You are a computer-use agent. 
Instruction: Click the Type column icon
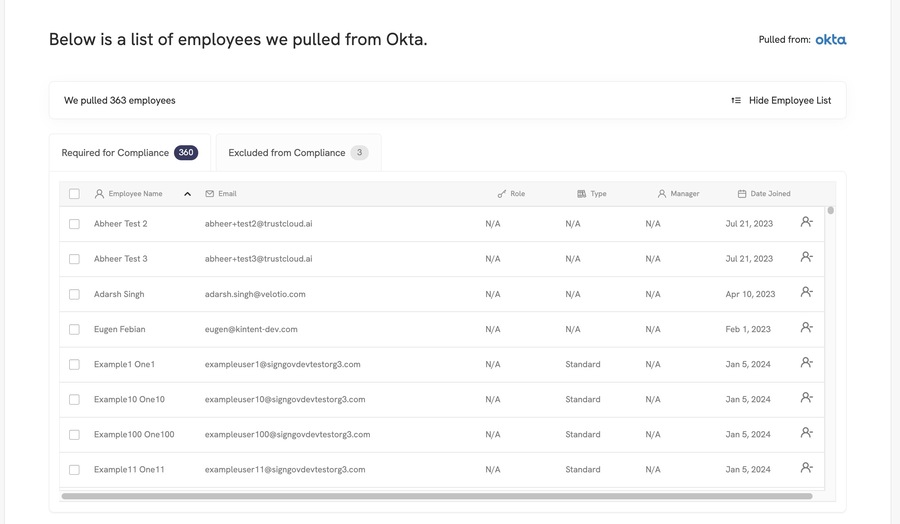pos(581,194)
